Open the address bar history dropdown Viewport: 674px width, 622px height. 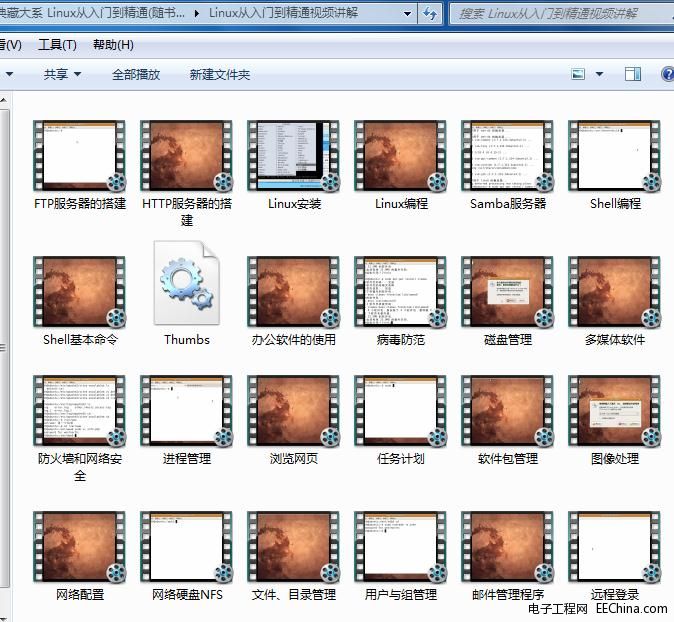coord(407,14)
